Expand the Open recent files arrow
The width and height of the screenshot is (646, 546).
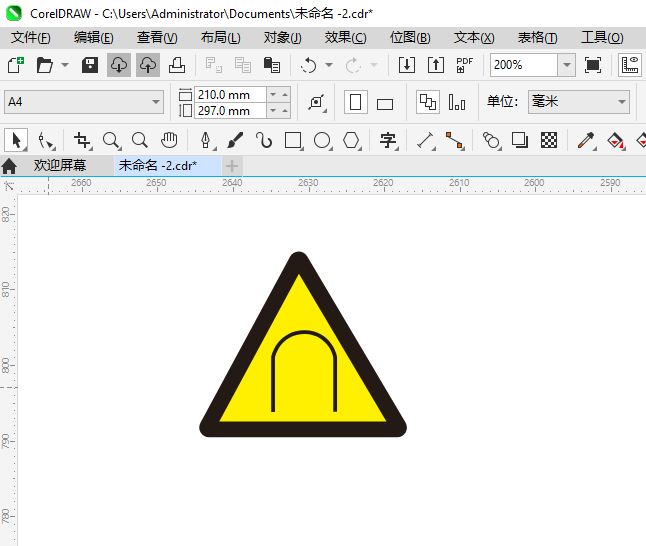tap(65, 65)
